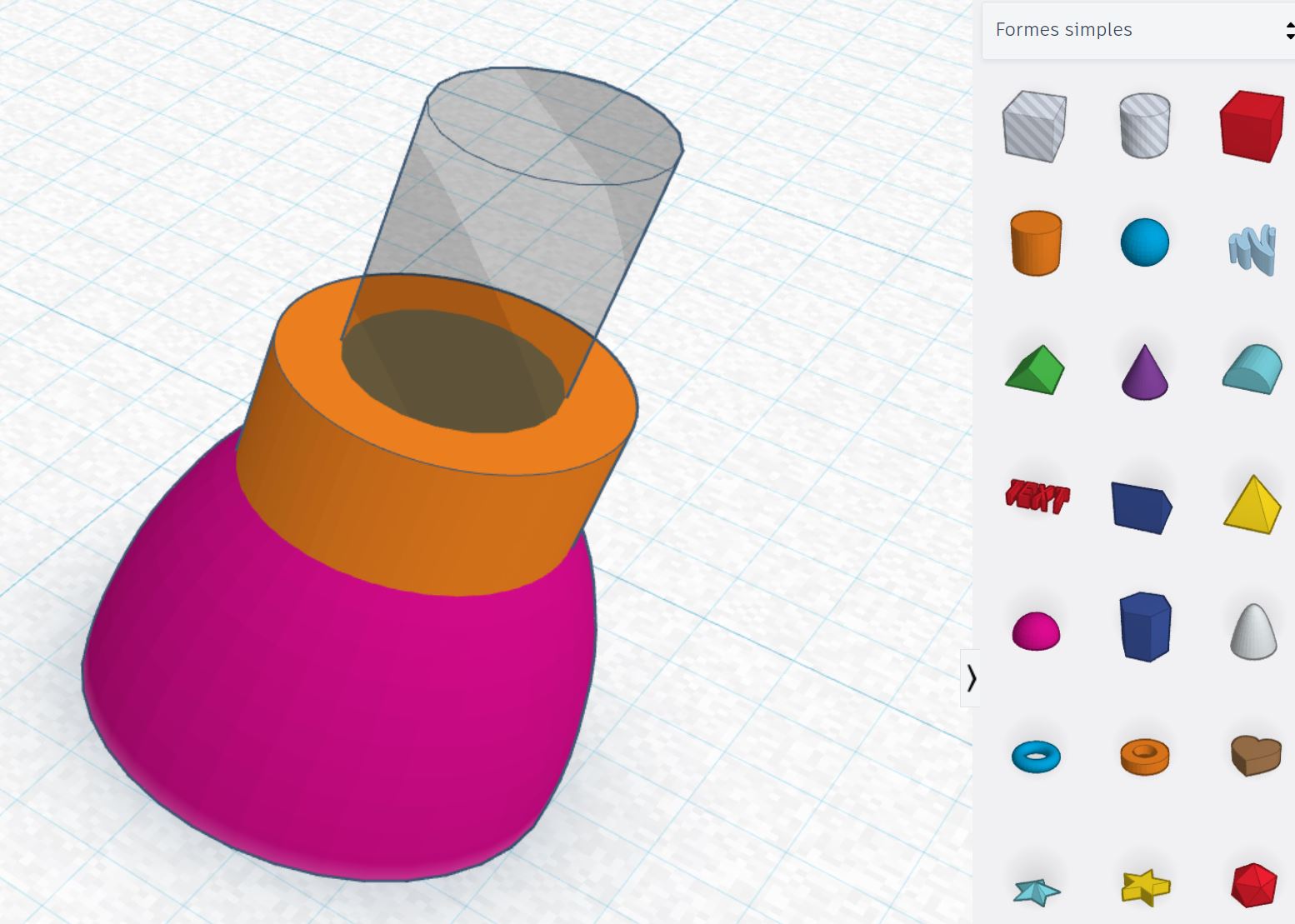The height and width of the screenshot is (924, 1295).
Task: Choose the yellow star shape
Action: [x=1146, y=887]
